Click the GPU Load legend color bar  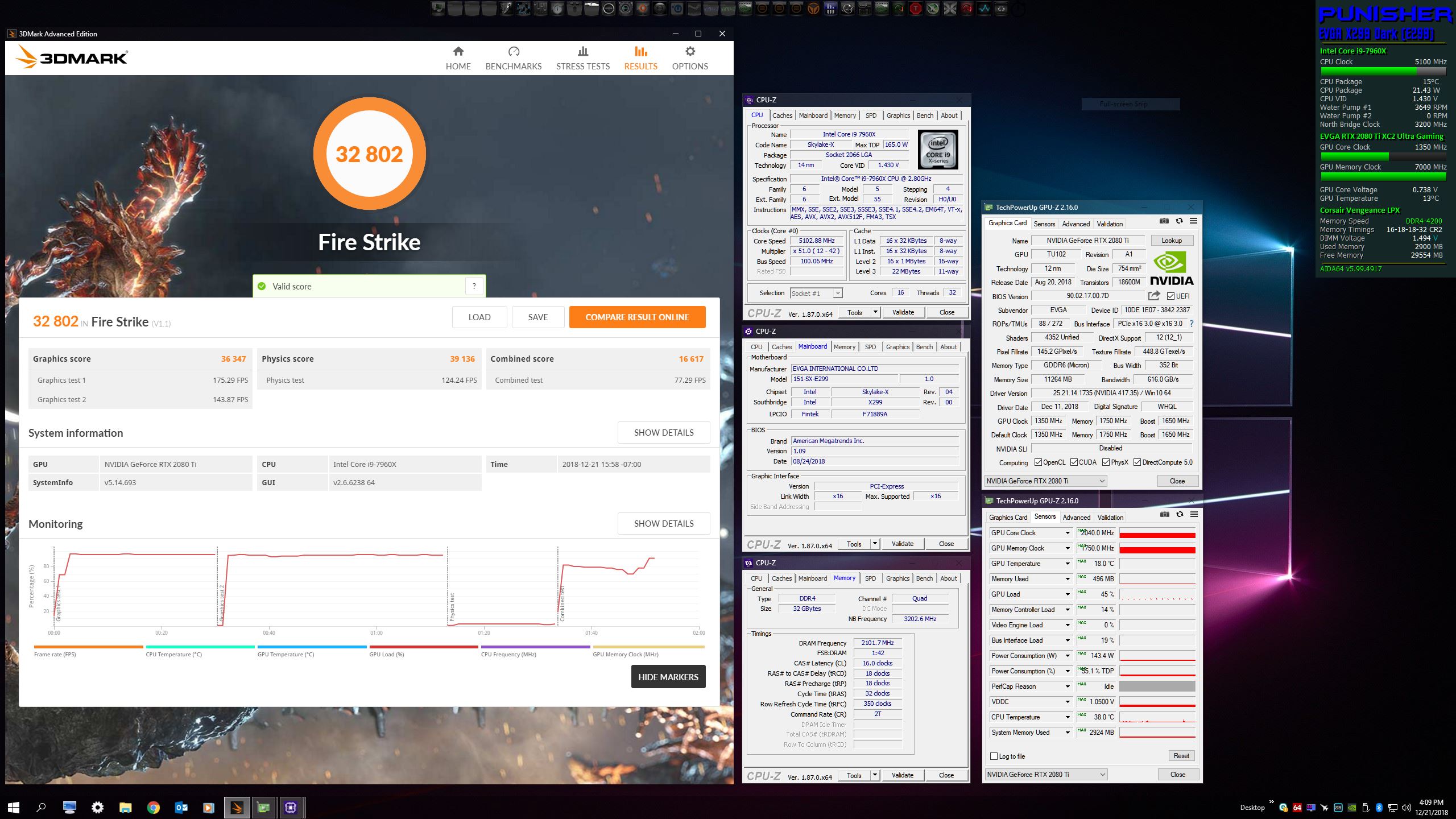[x=423, y=647]
